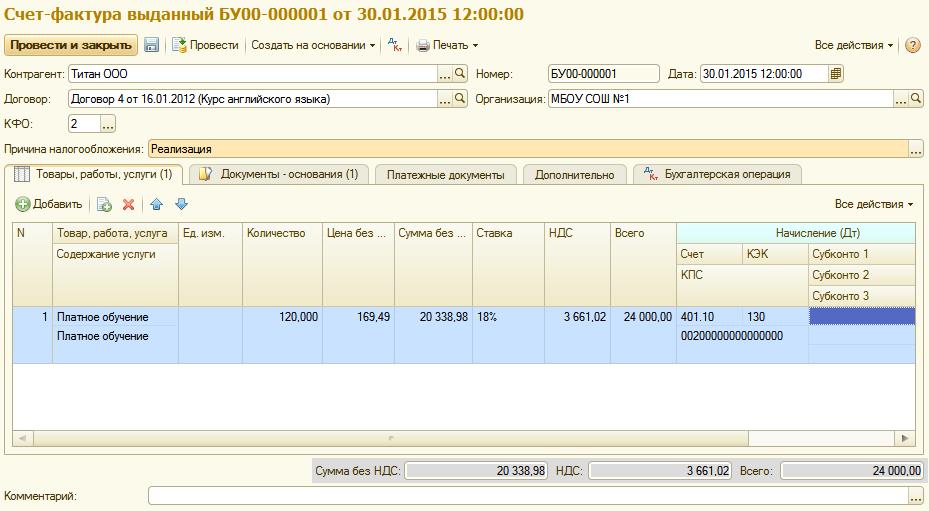Open Организация selection ellipsis button
The image size is (929, 511).
[x=901, y=99]
